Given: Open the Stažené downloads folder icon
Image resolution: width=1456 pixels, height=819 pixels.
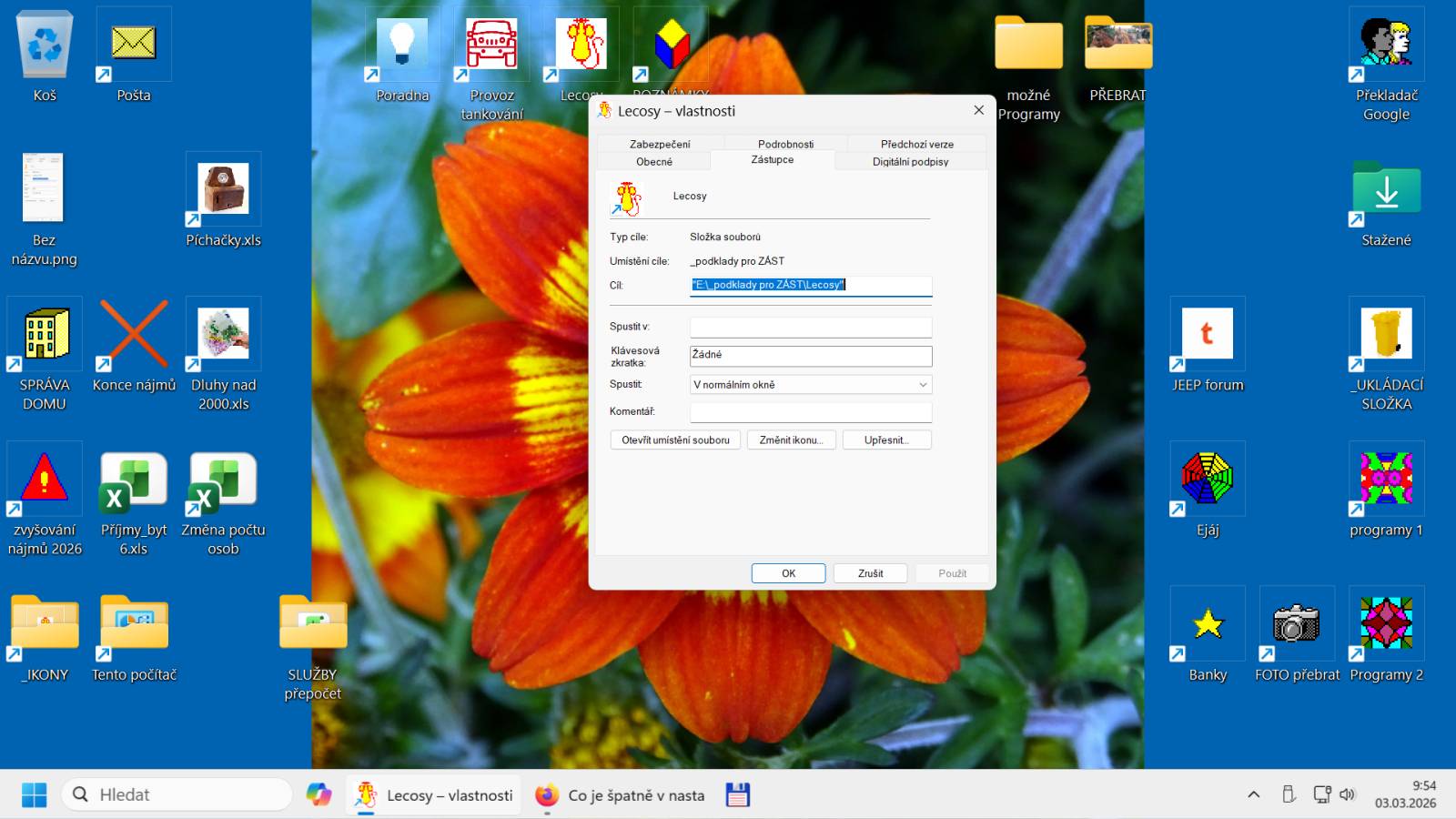Looking at the screenshot, I should (1385, 188).
